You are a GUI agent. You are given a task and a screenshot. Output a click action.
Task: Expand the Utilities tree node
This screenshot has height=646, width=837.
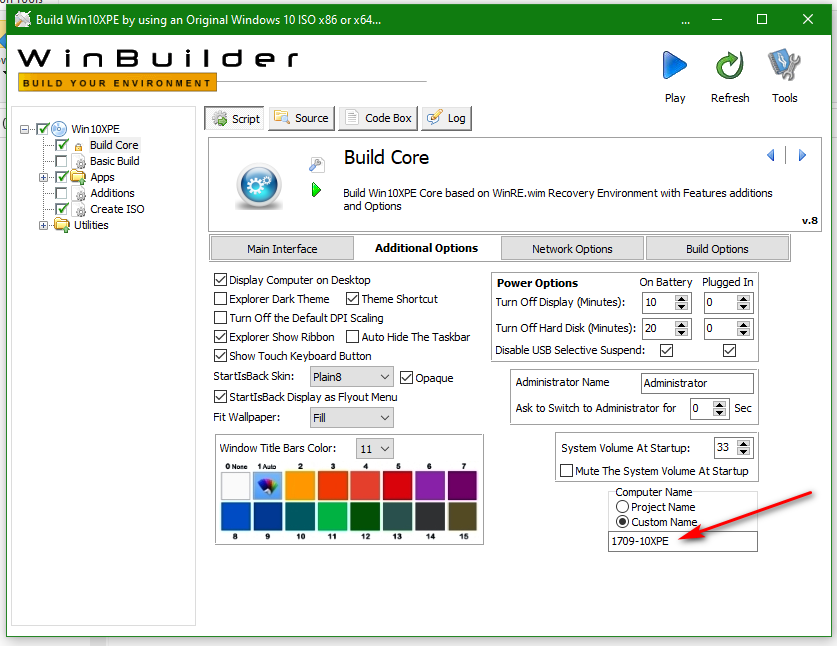pos(43,225)
